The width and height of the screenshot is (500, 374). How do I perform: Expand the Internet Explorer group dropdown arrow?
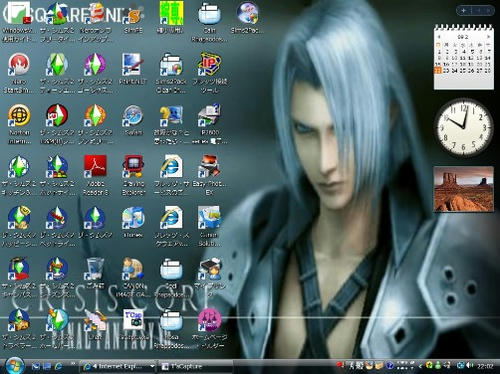click(152, 367)
